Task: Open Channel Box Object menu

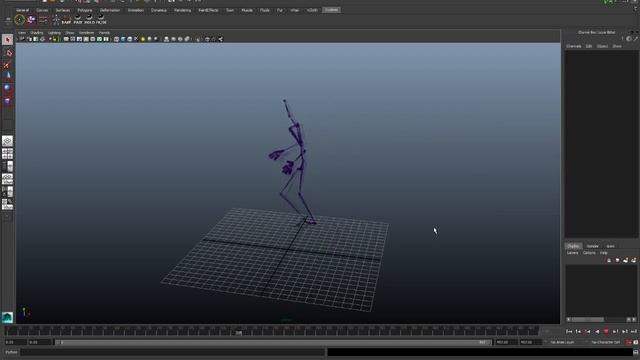Action: coord(602,47)
